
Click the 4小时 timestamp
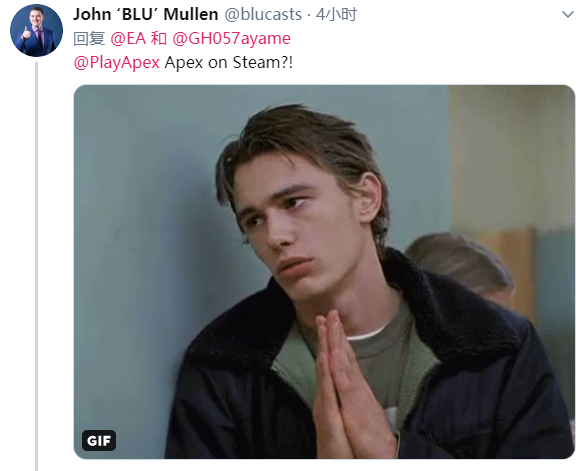tap(336, 14)
